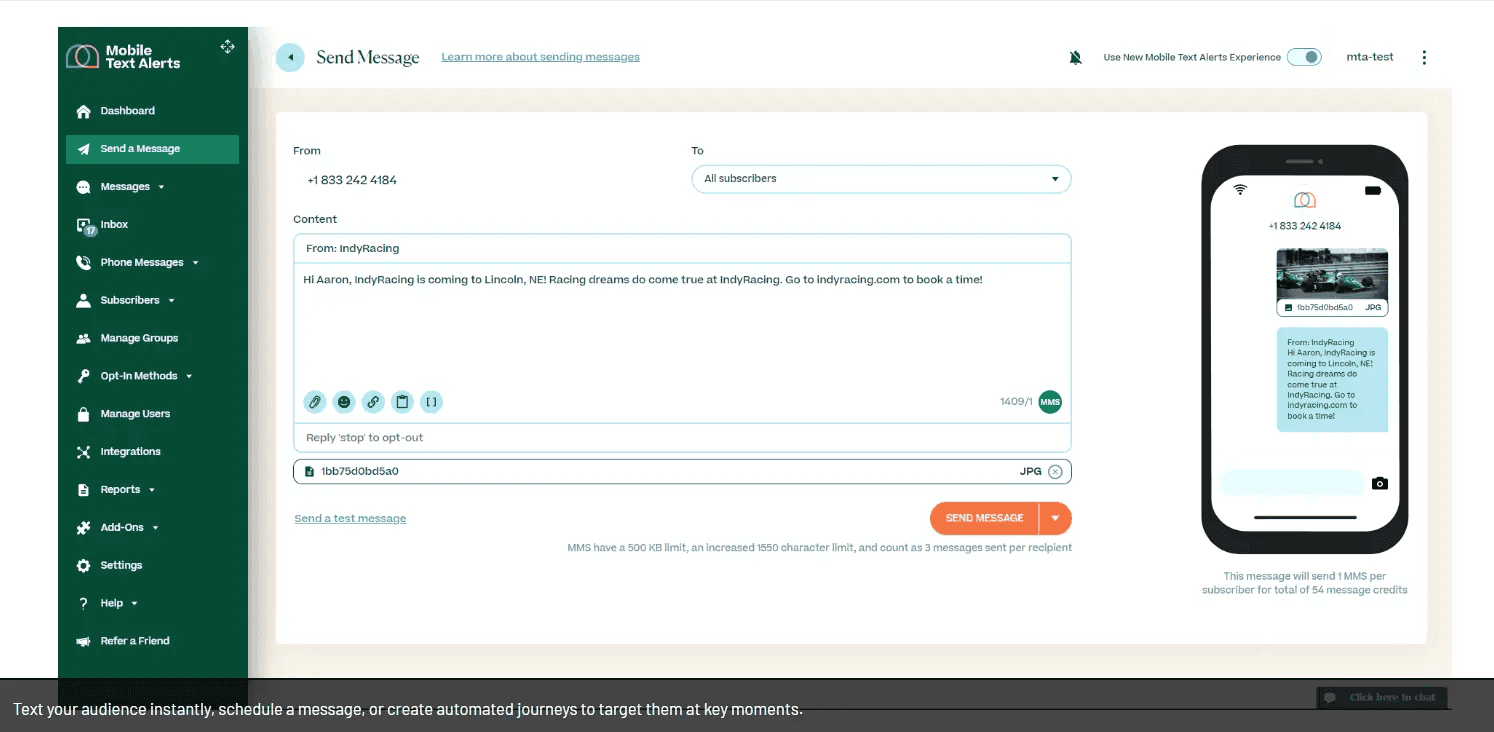Open the three-dot account menu
This screenshot has width=1494, height=732.
pos(1424,58)
